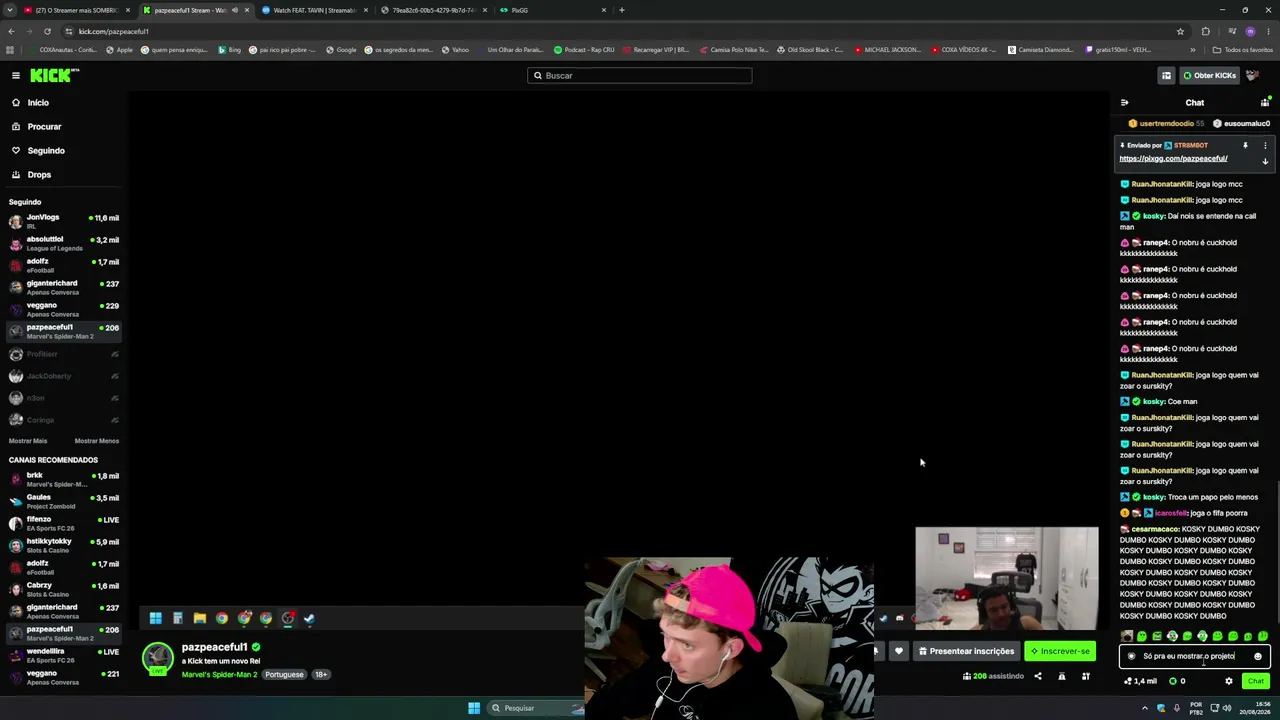Open the Kick logo home page
This screenshot has width=1280, height=720.
click(x=54, y=75)
